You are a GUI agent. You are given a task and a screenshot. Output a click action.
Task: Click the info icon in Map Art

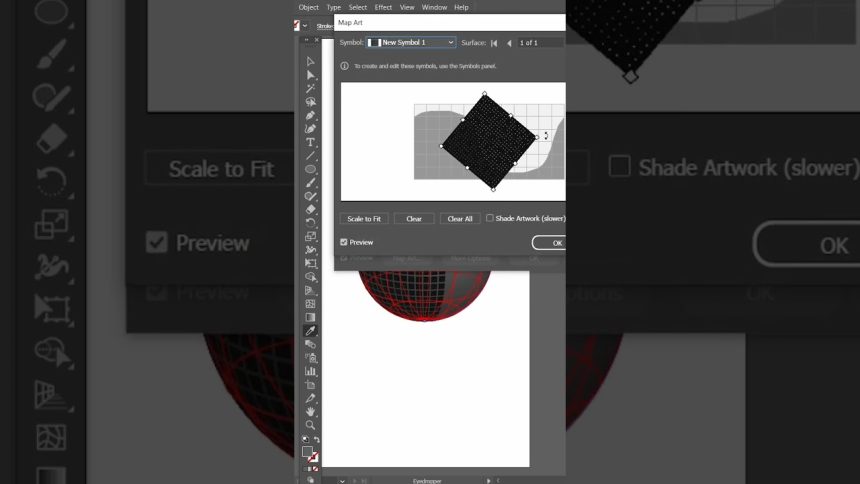tap(344, 66)
